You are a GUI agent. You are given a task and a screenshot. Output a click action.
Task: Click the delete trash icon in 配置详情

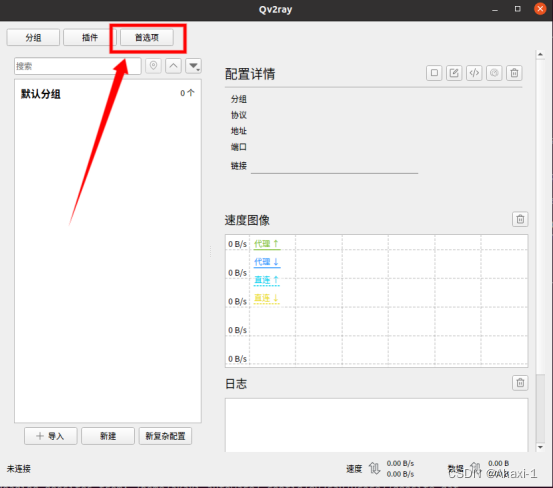point(514,73)
